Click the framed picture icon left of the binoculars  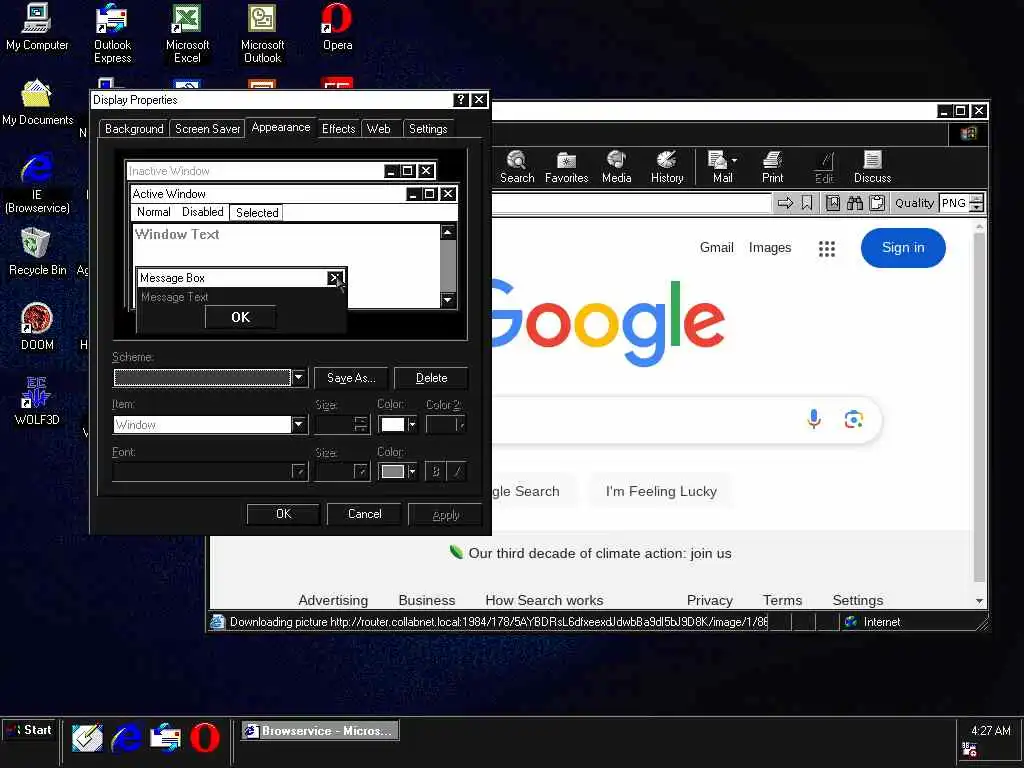click(x=833, y=203)
